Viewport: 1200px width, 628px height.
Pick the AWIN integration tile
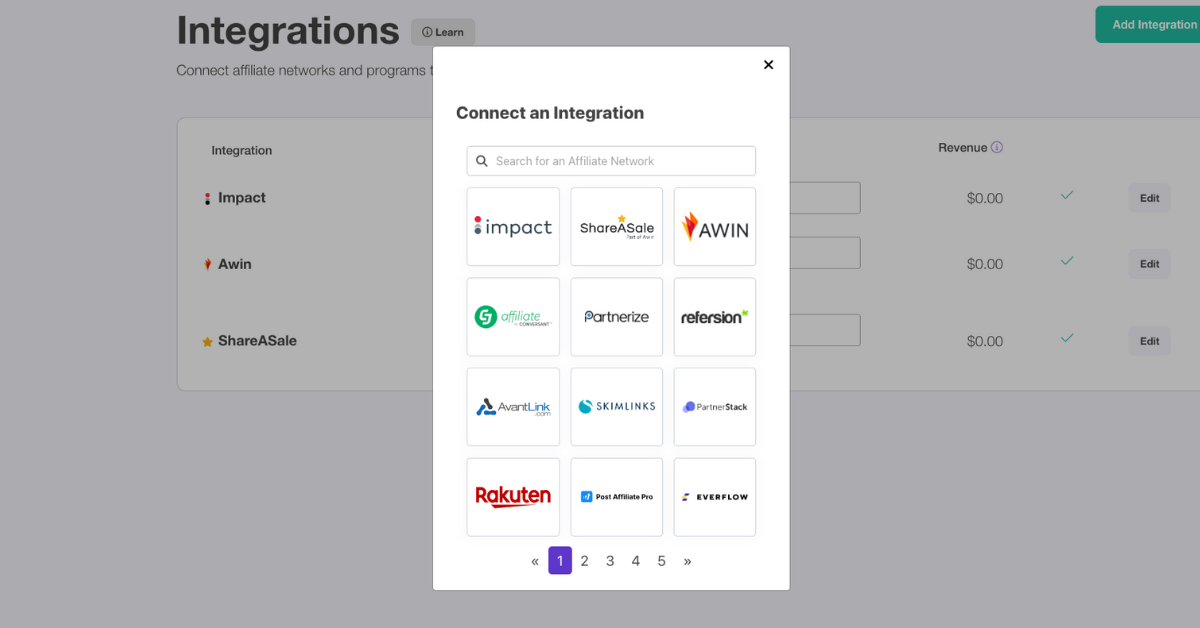[x=715, y=227]
